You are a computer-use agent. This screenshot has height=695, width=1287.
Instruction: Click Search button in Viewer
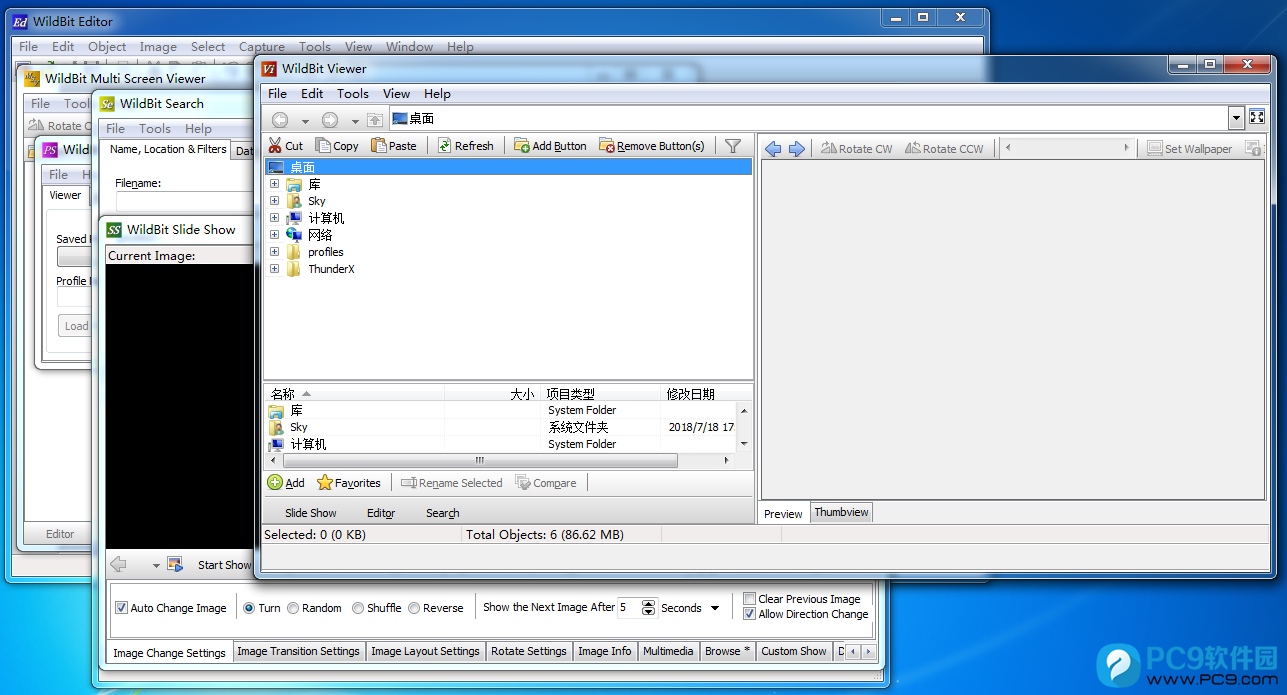coord(442,513)
